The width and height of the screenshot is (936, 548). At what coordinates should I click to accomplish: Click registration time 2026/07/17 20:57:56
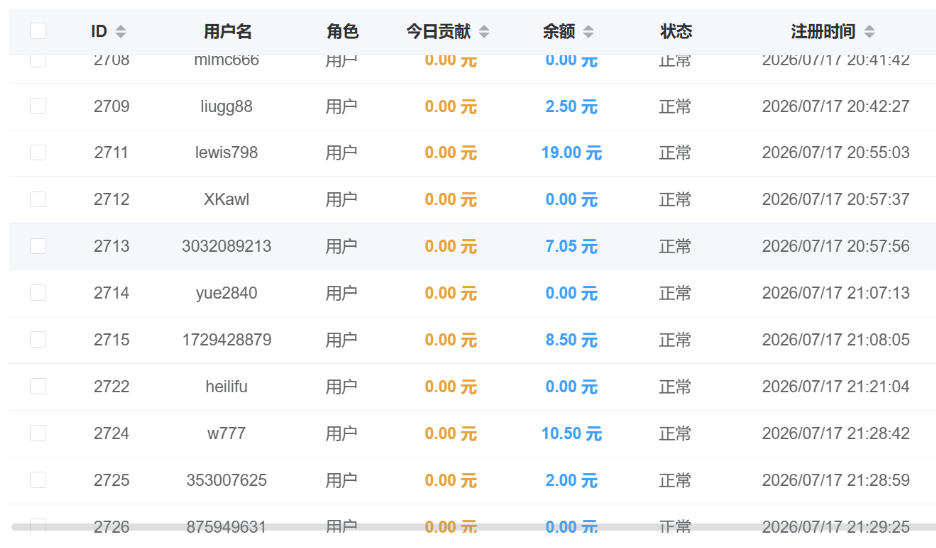836,246
